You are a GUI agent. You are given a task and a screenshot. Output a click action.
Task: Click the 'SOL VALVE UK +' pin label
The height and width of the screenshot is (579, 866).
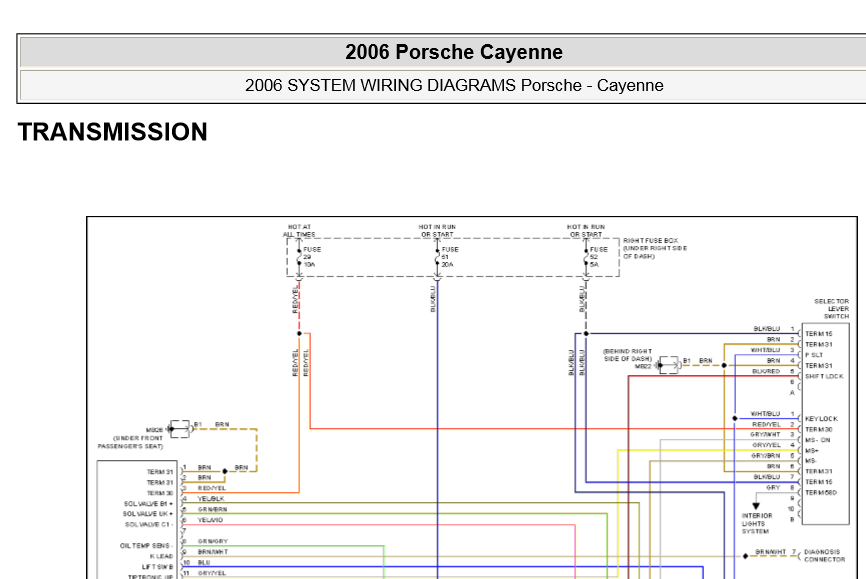[x=147, y=514]
